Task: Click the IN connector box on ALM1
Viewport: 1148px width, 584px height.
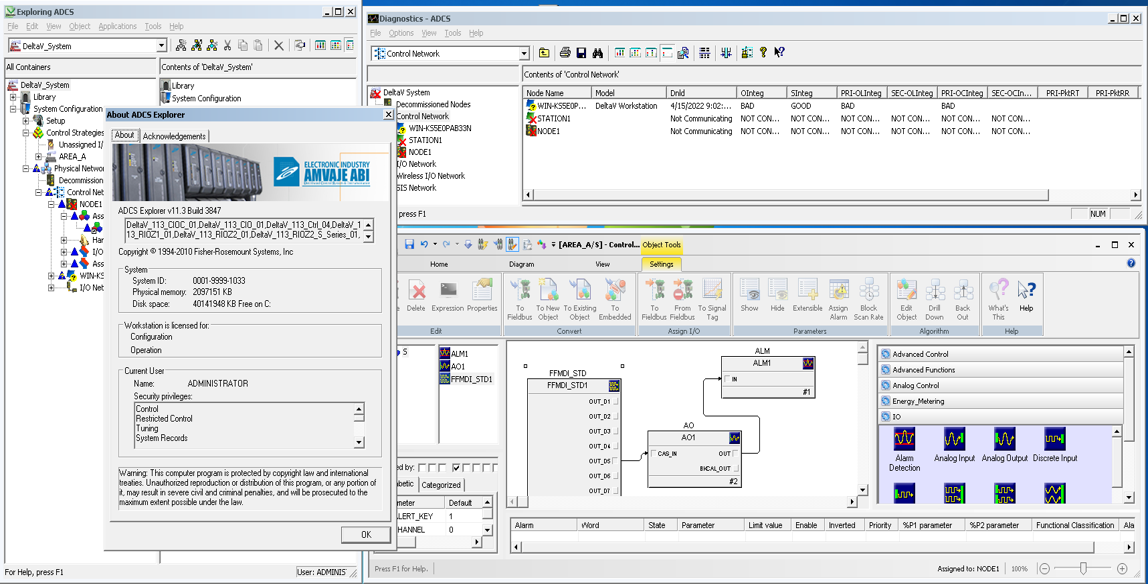Action: click(x=728, y=379)
